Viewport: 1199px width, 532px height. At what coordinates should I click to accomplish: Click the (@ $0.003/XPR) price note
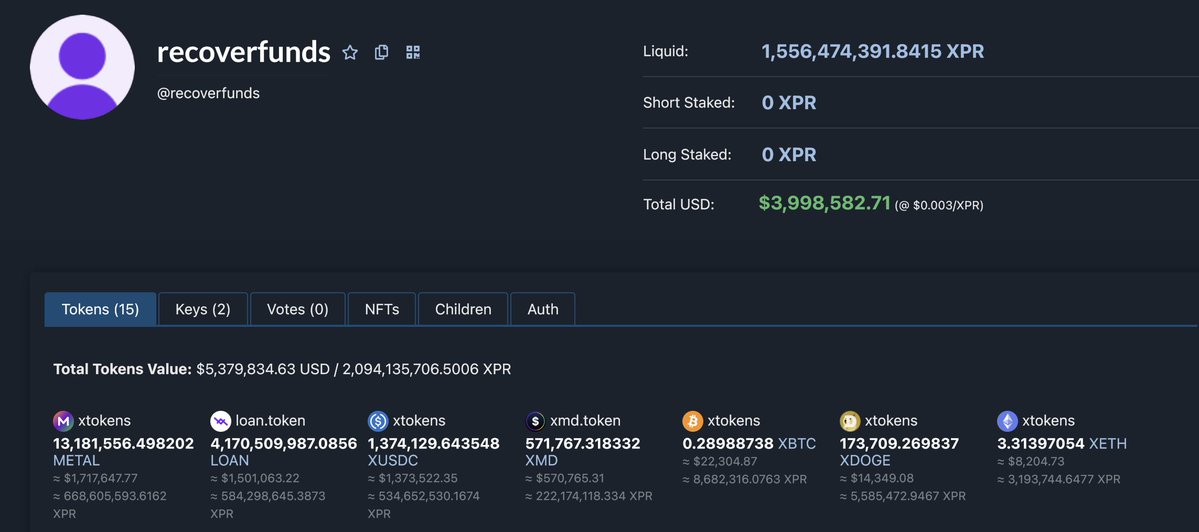(x=939, y=206)
